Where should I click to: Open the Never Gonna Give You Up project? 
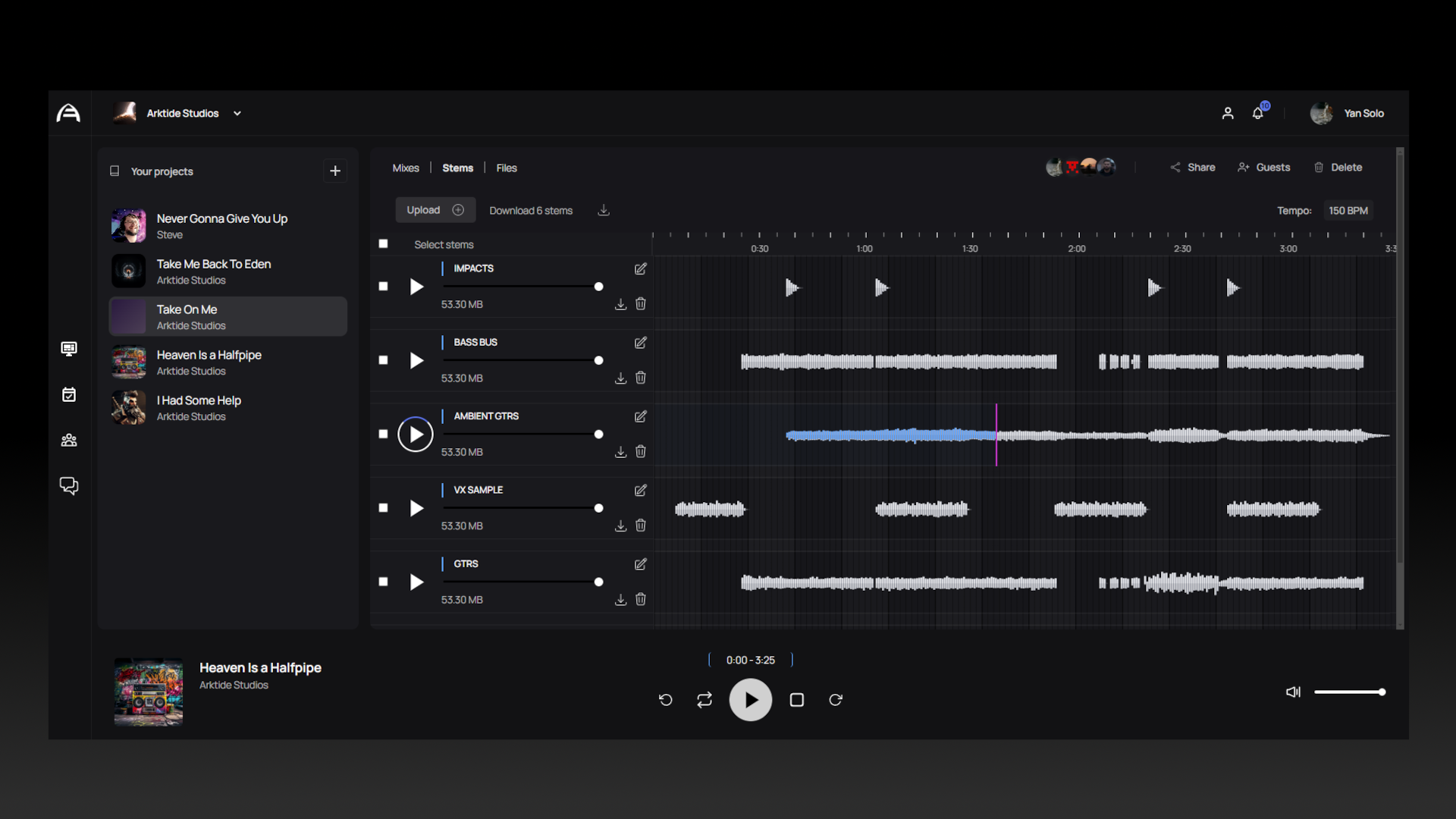coord(228,226)
